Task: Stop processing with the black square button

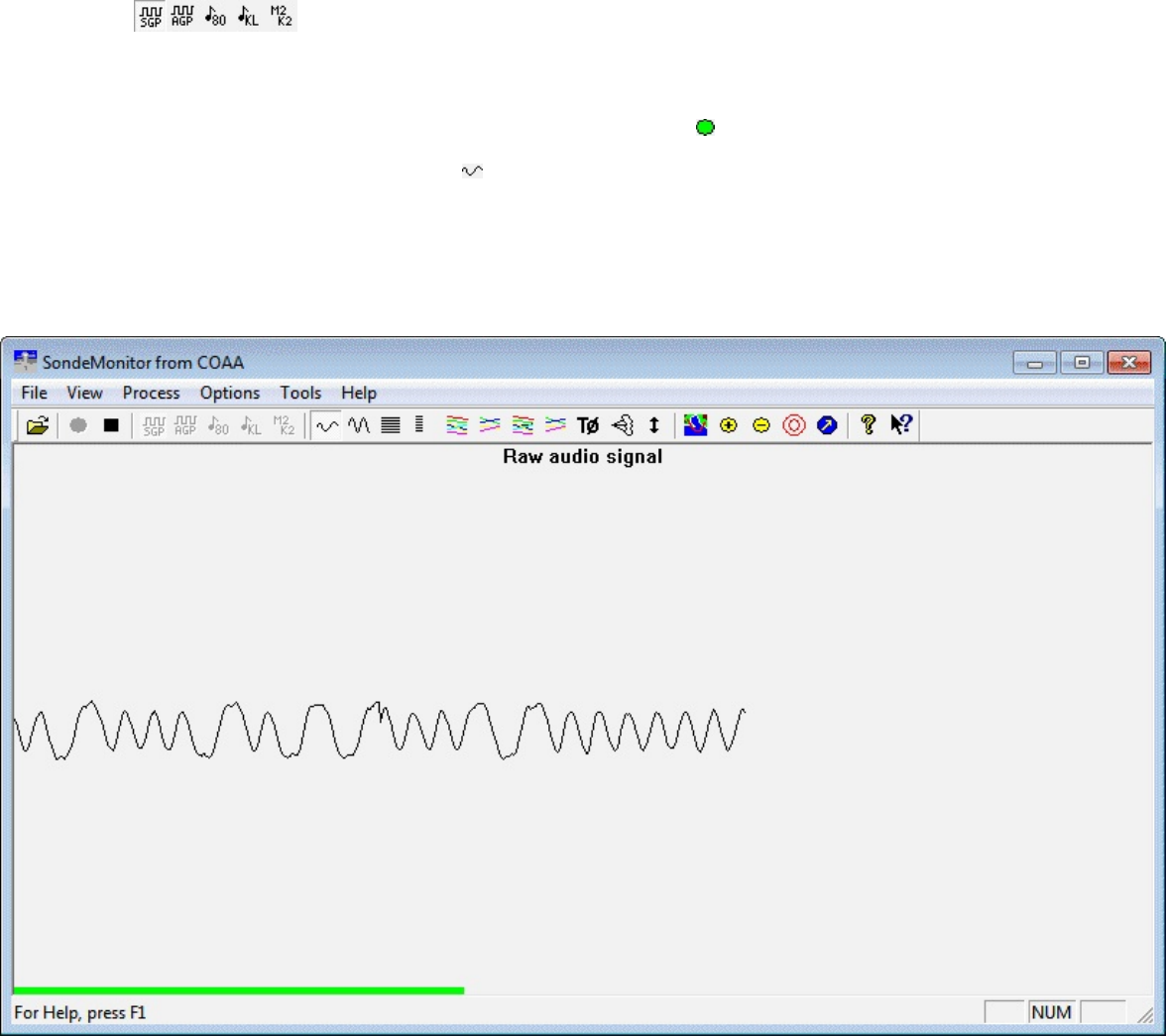Action: coord(111,425)
